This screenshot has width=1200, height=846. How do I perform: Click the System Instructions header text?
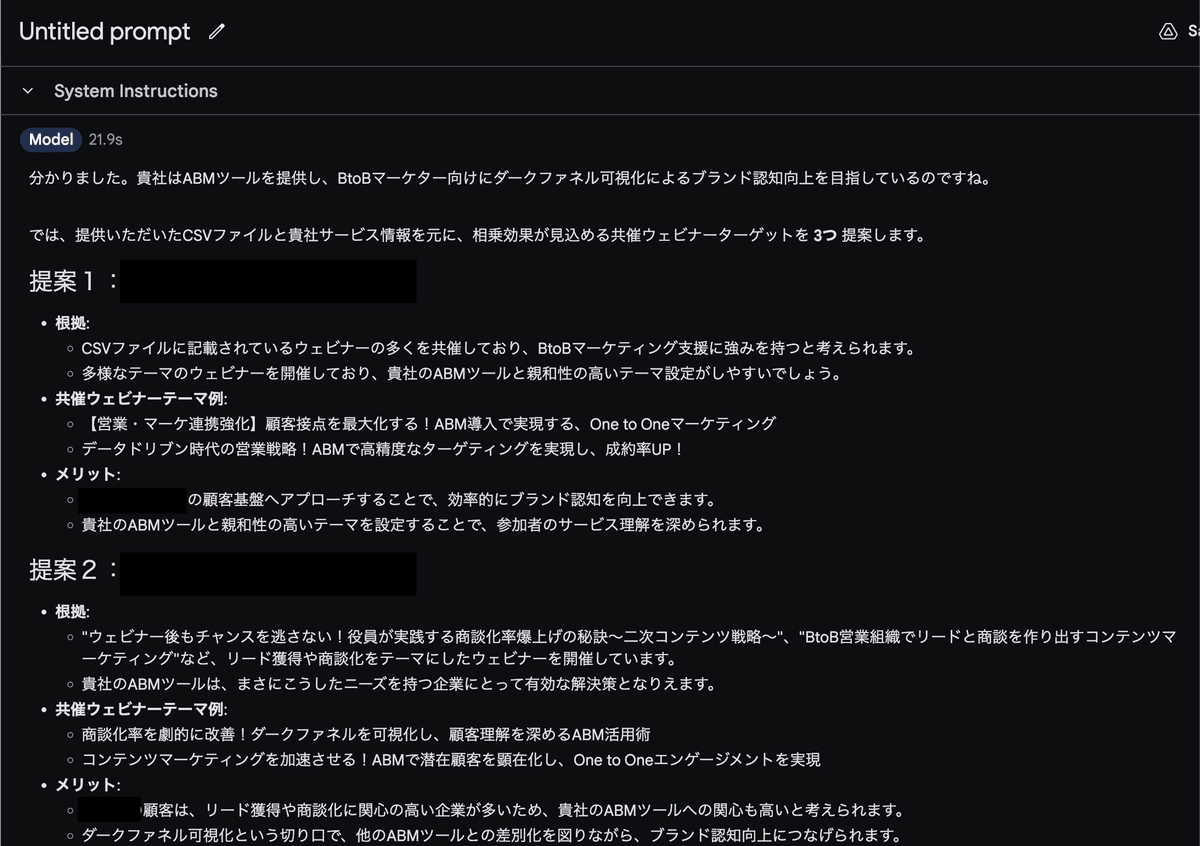135,91
